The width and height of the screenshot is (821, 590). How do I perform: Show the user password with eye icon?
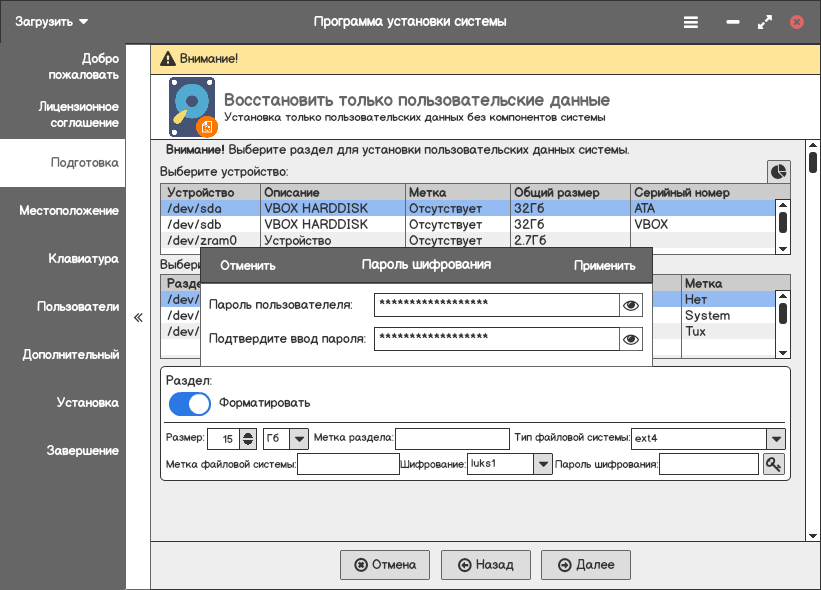pos(631,306)
